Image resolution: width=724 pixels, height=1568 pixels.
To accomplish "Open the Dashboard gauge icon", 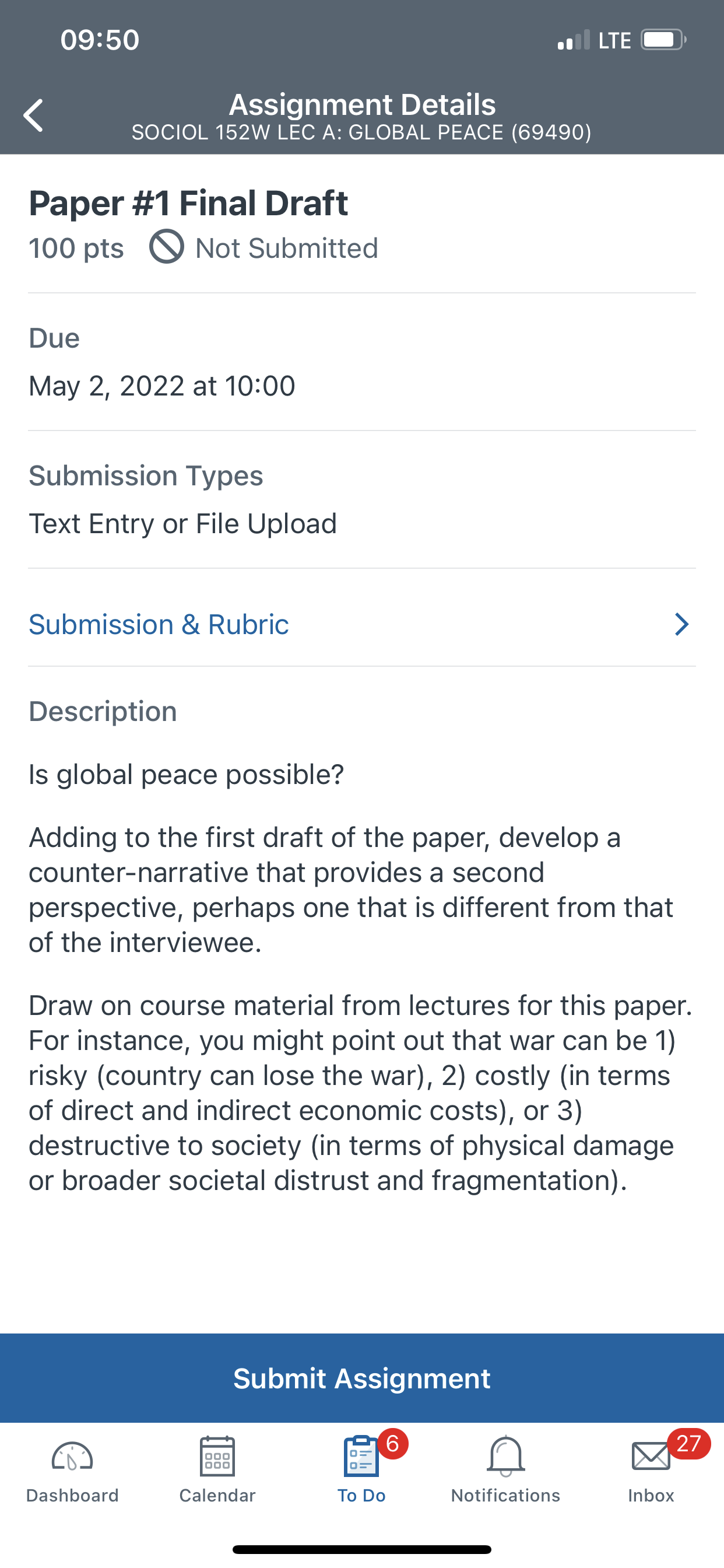I will (72, 1456).
